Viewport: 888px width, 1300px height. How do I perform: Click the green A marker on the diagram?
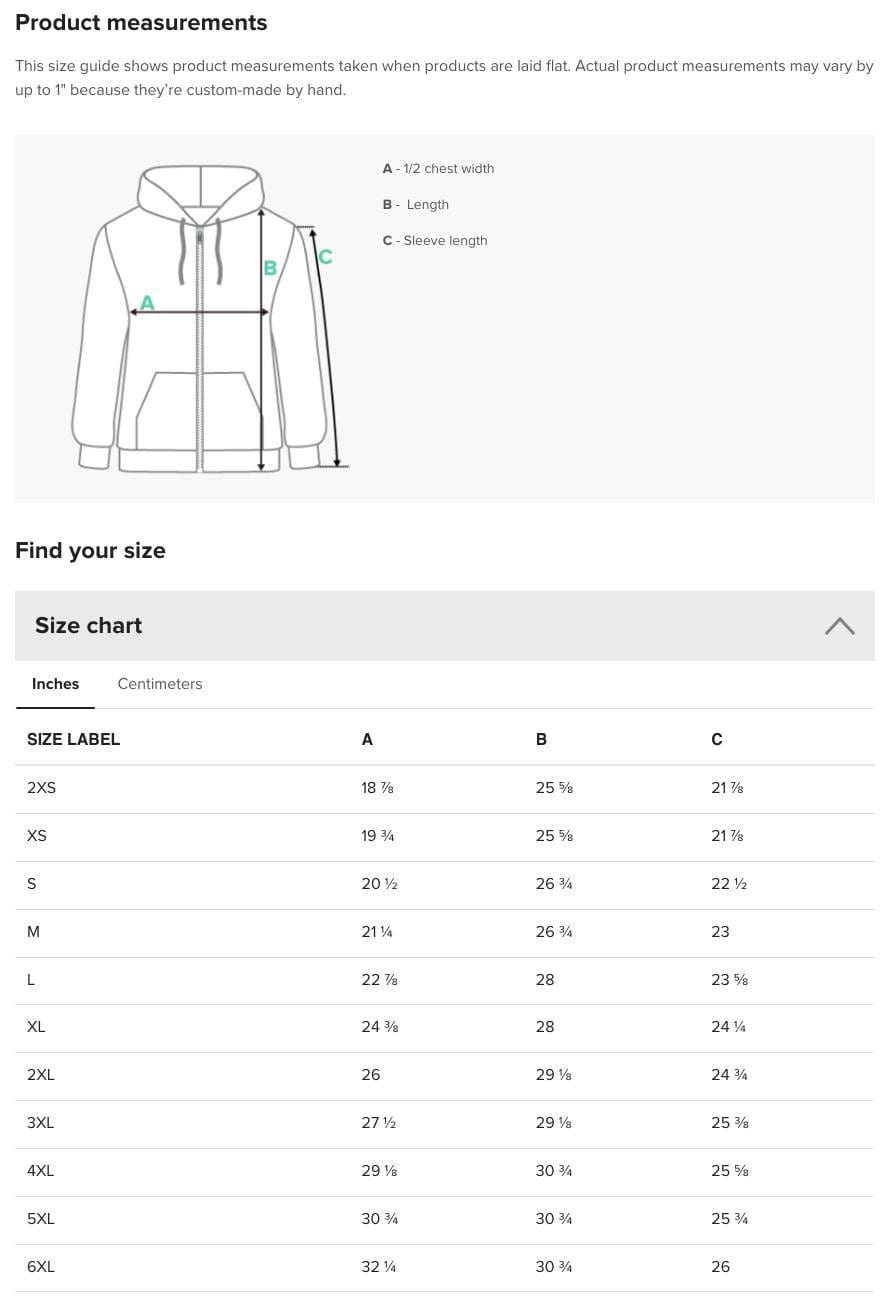click(x=146, y=301)
